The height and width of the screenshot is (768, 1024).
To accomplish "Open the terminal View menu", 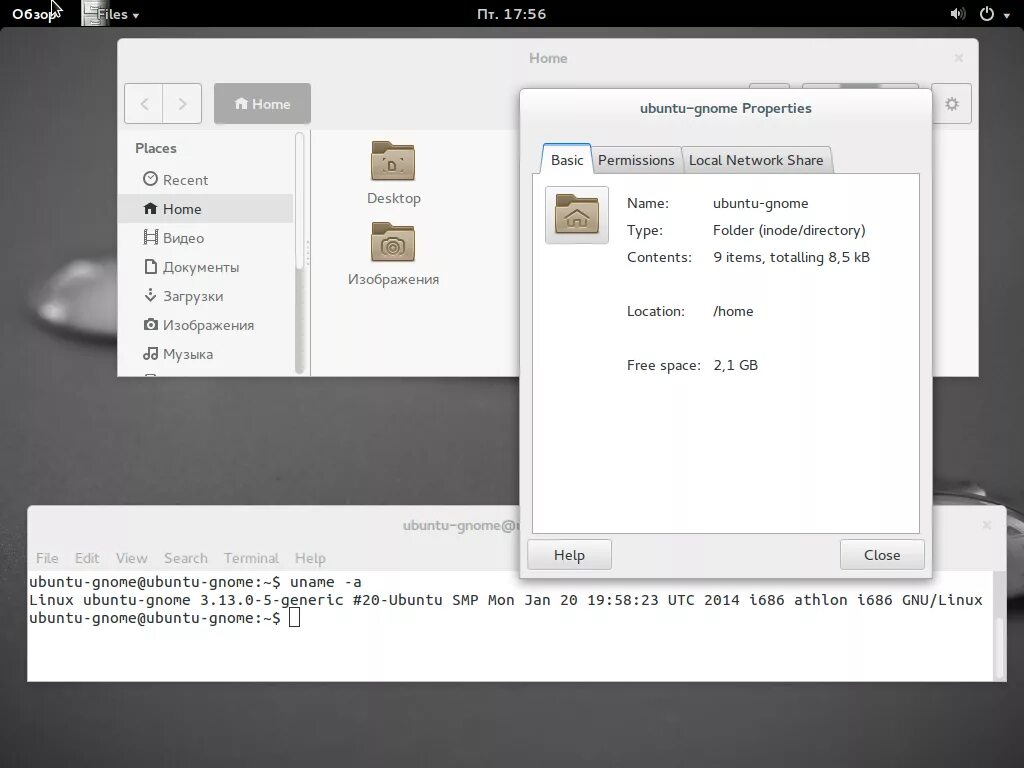I will tap(131, 558).
